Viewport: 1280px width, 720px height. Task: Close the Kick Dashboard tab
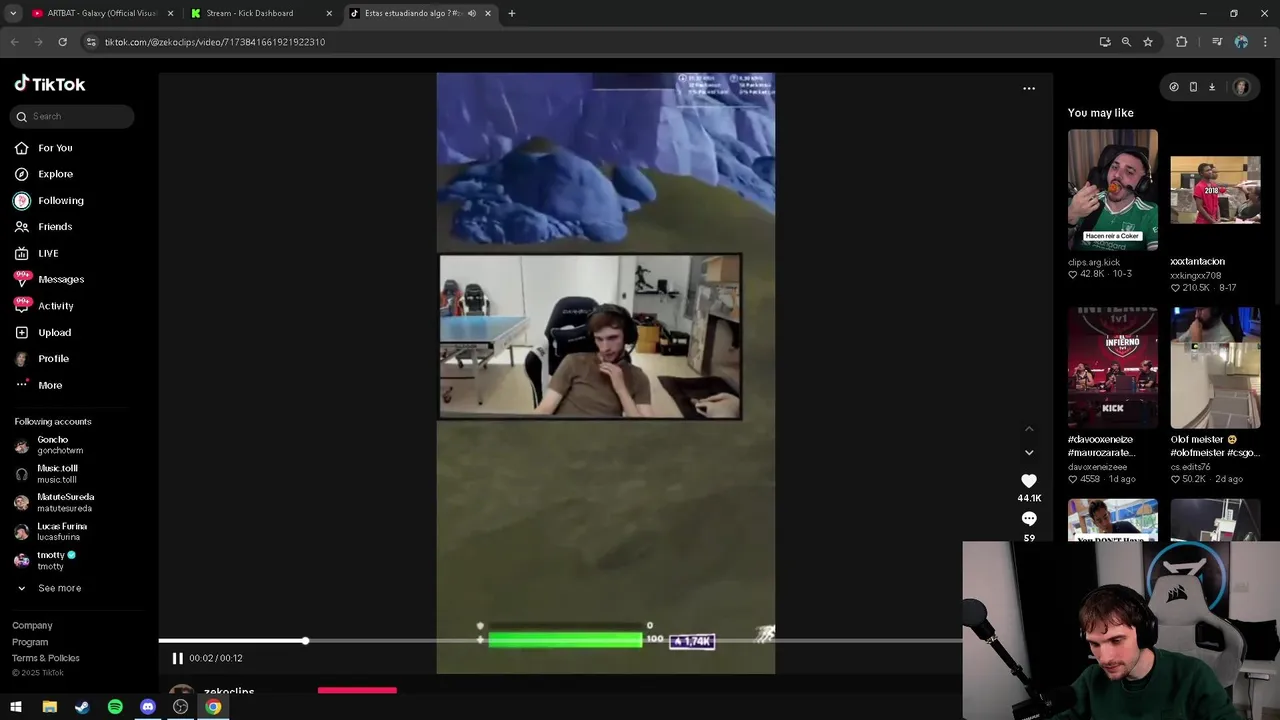tap(329, 13)
